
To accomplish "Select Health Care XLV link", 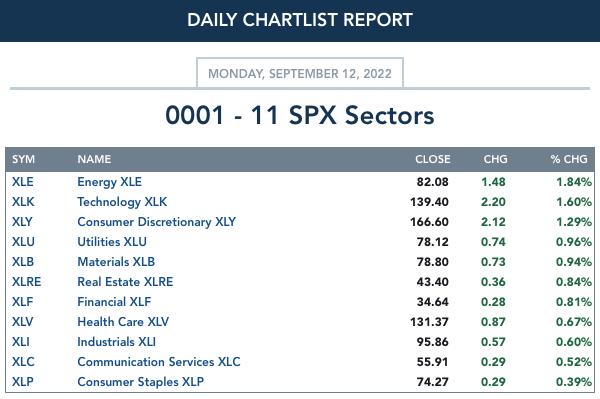I will point(123,322).
